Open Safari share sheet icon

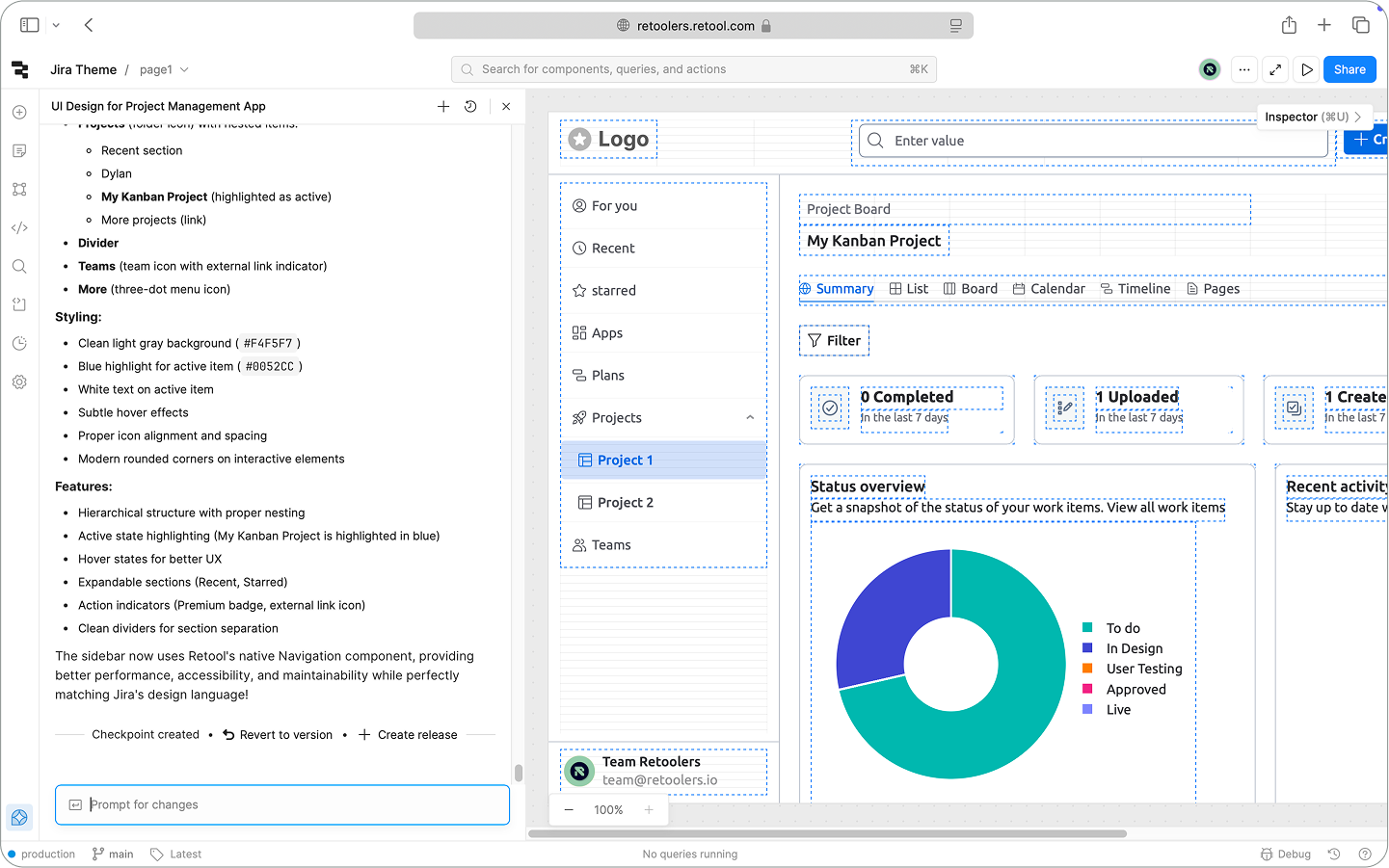[1289, 25]
